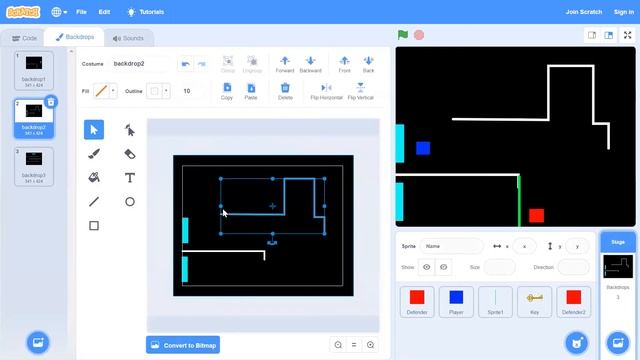Zoom in the paint canvas

pos(370,345)
